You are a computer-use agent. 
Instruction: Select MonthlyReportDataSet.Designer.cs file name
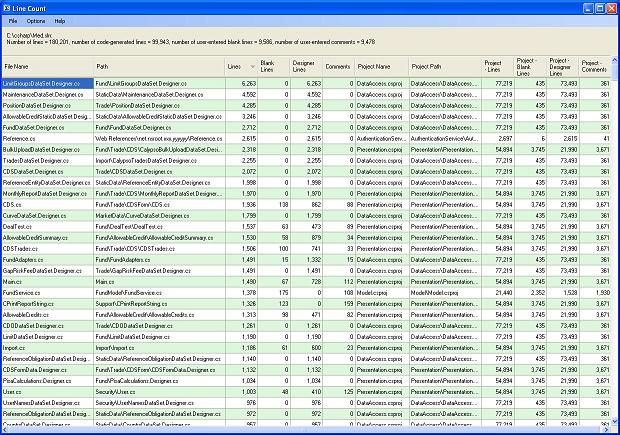(x=45, y=194)
